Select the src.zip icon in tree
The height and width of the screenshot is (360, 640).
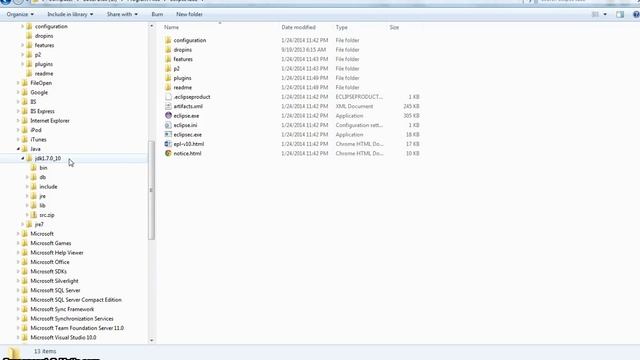point(34,215)
